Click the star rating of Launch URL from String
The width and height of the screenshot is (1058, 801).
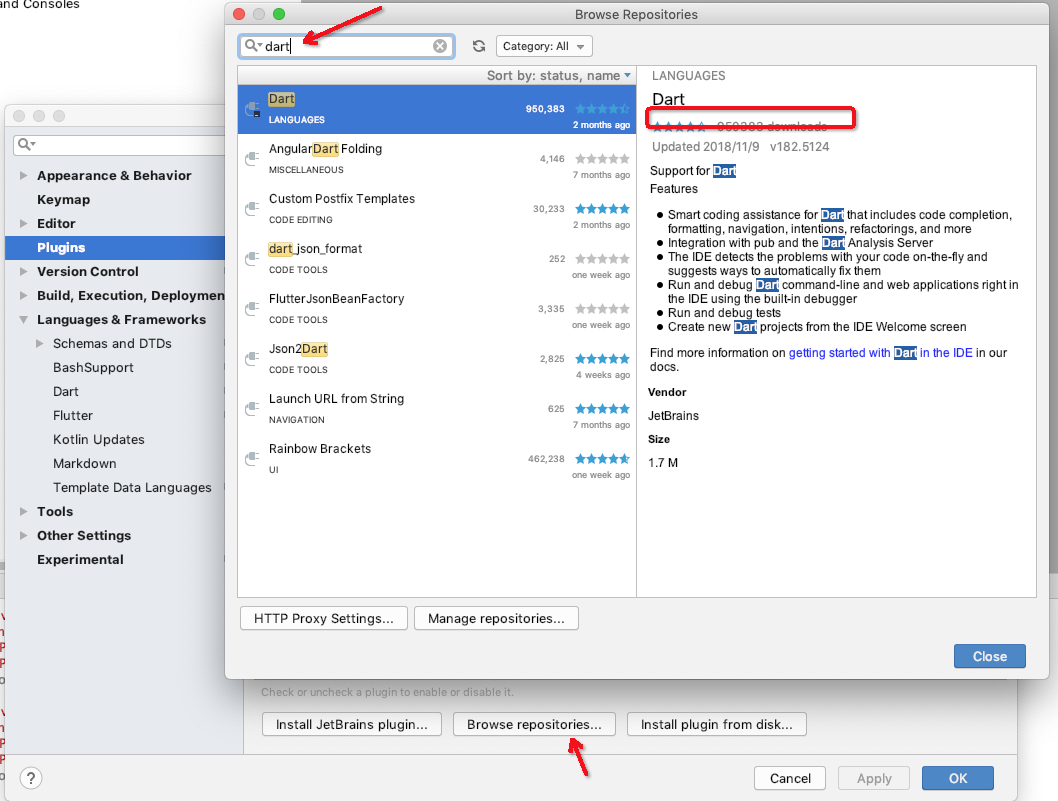602,408
